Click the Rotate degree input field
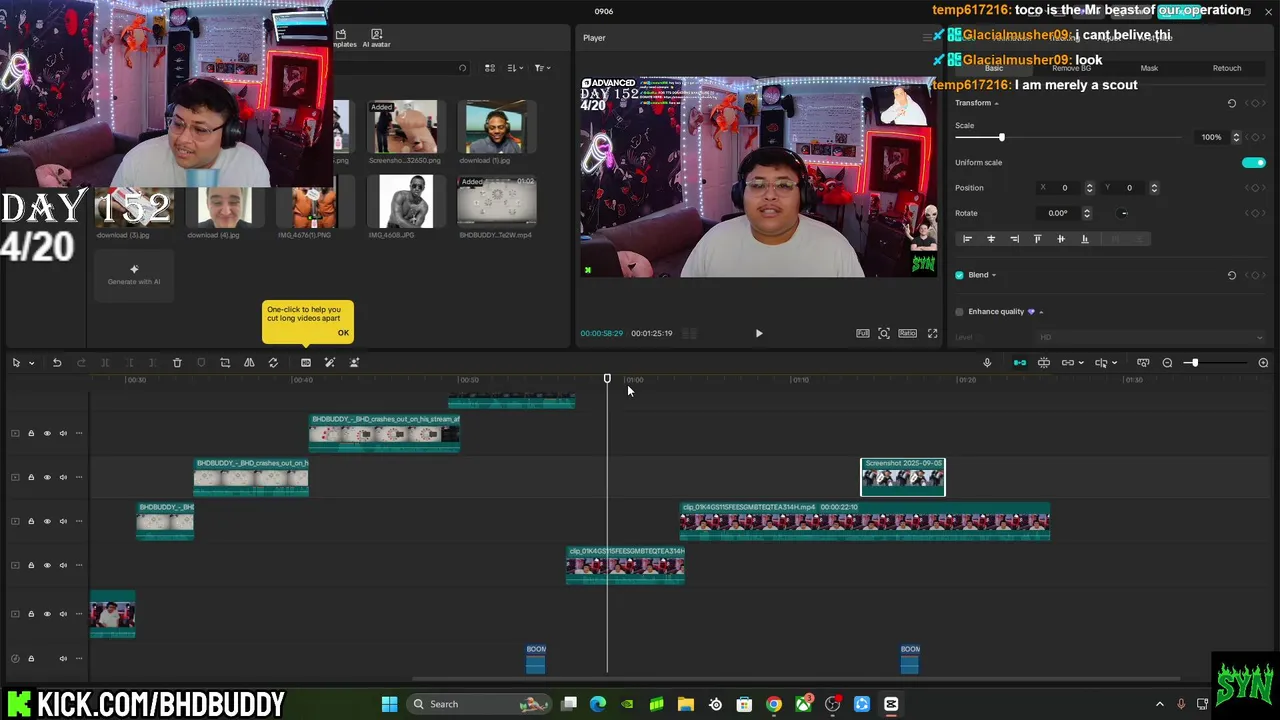Viewport: 1280px width, 720px height. pyautogui.click(x=1058, y=213)
